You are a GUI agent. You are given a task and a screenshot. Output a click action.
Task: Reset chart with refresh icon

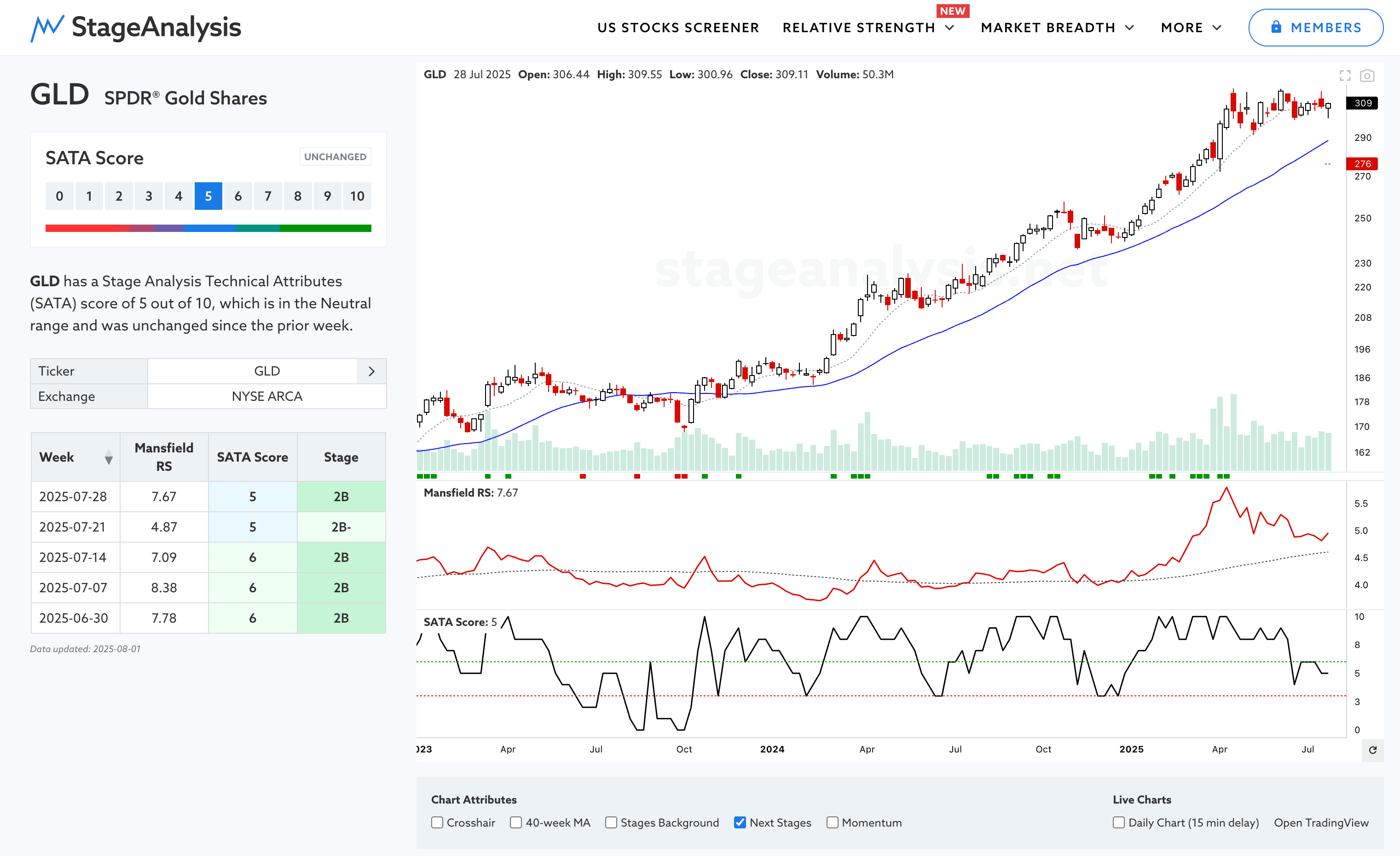point(1373,750)
